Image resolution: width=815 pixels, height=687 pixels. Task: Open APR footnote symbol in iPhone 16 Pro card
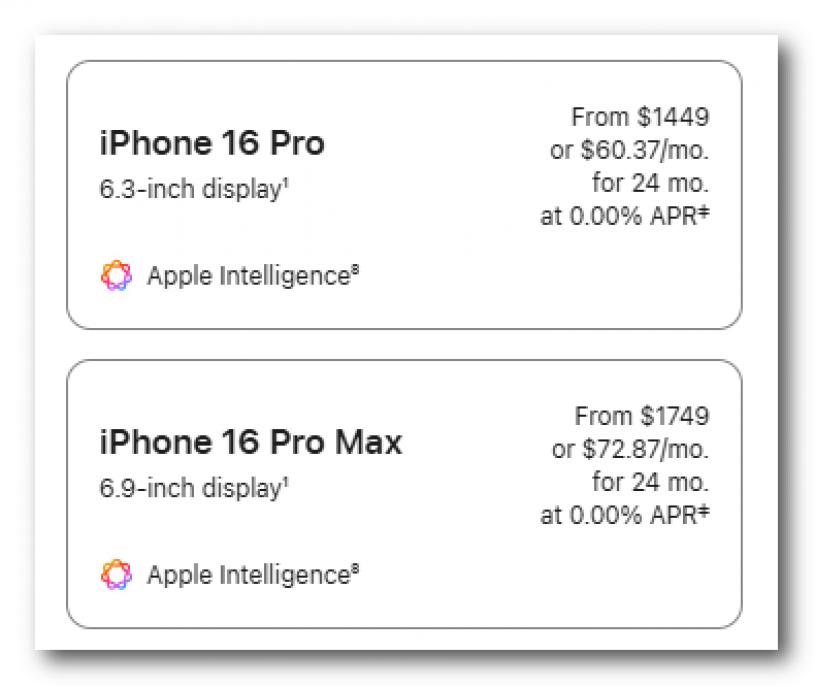(704, 214)
